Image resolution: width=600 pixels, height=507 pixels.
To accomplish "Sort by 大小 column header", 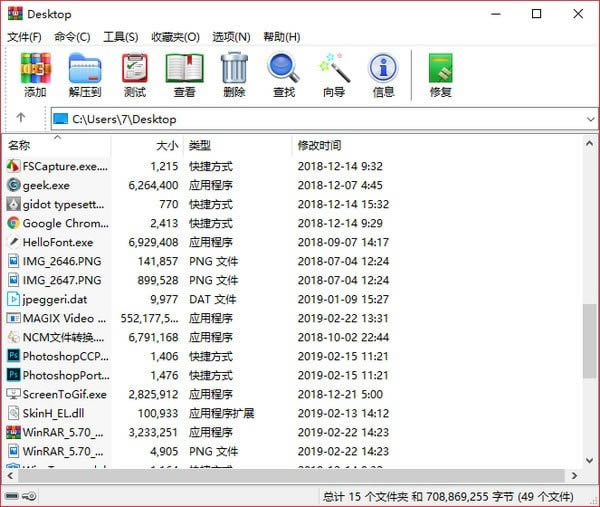I will [166, 145].
